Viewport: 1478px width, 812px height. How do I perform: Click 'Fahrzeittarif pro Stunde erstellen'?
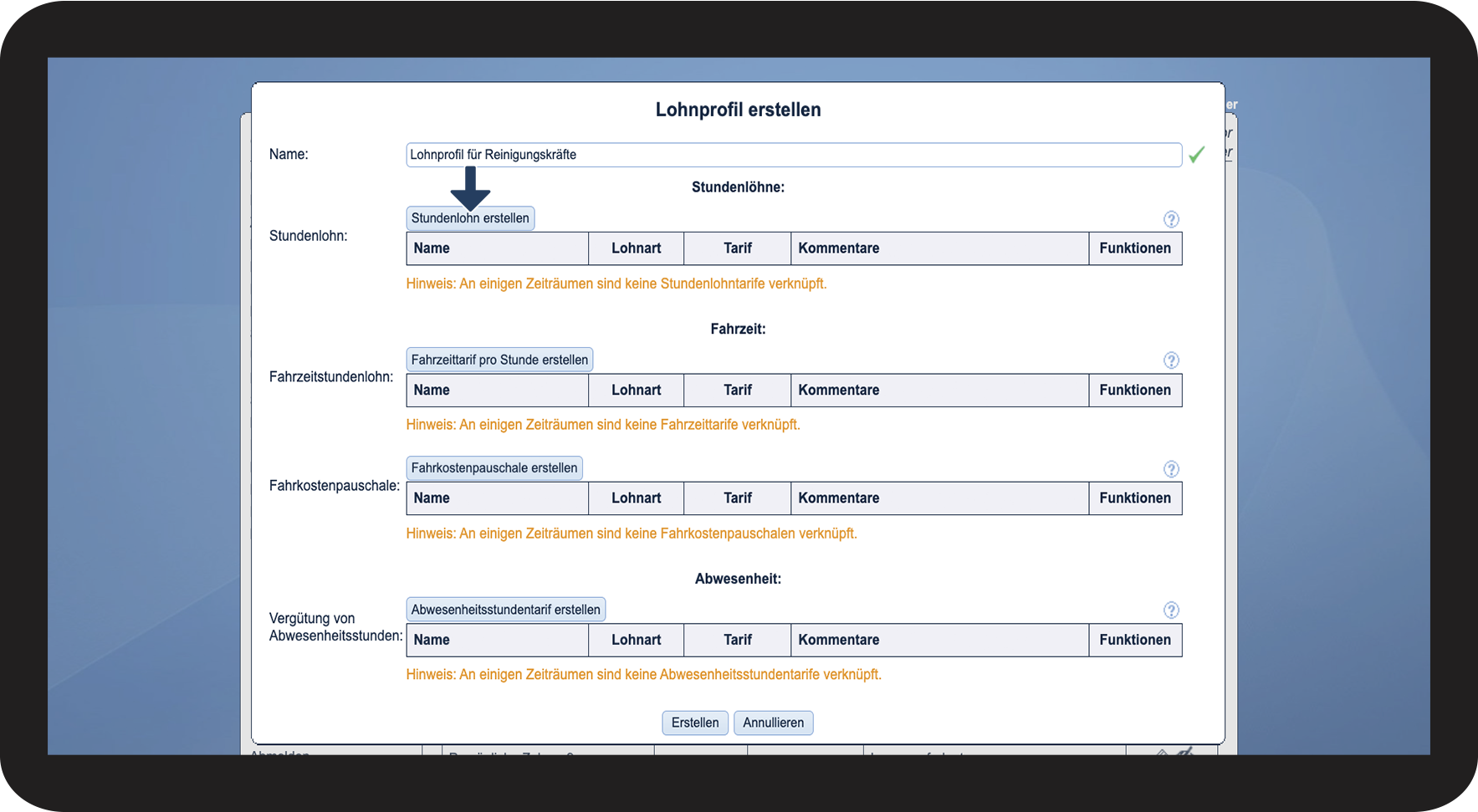pos(499,360)
